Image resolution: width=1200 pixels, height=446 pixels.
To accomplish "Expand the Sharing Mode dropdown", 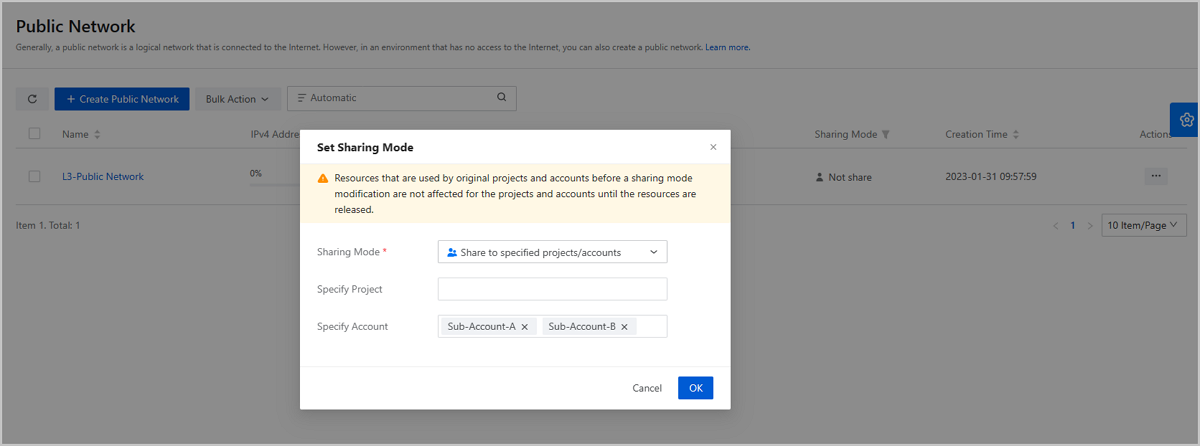I will pos(552,252).
